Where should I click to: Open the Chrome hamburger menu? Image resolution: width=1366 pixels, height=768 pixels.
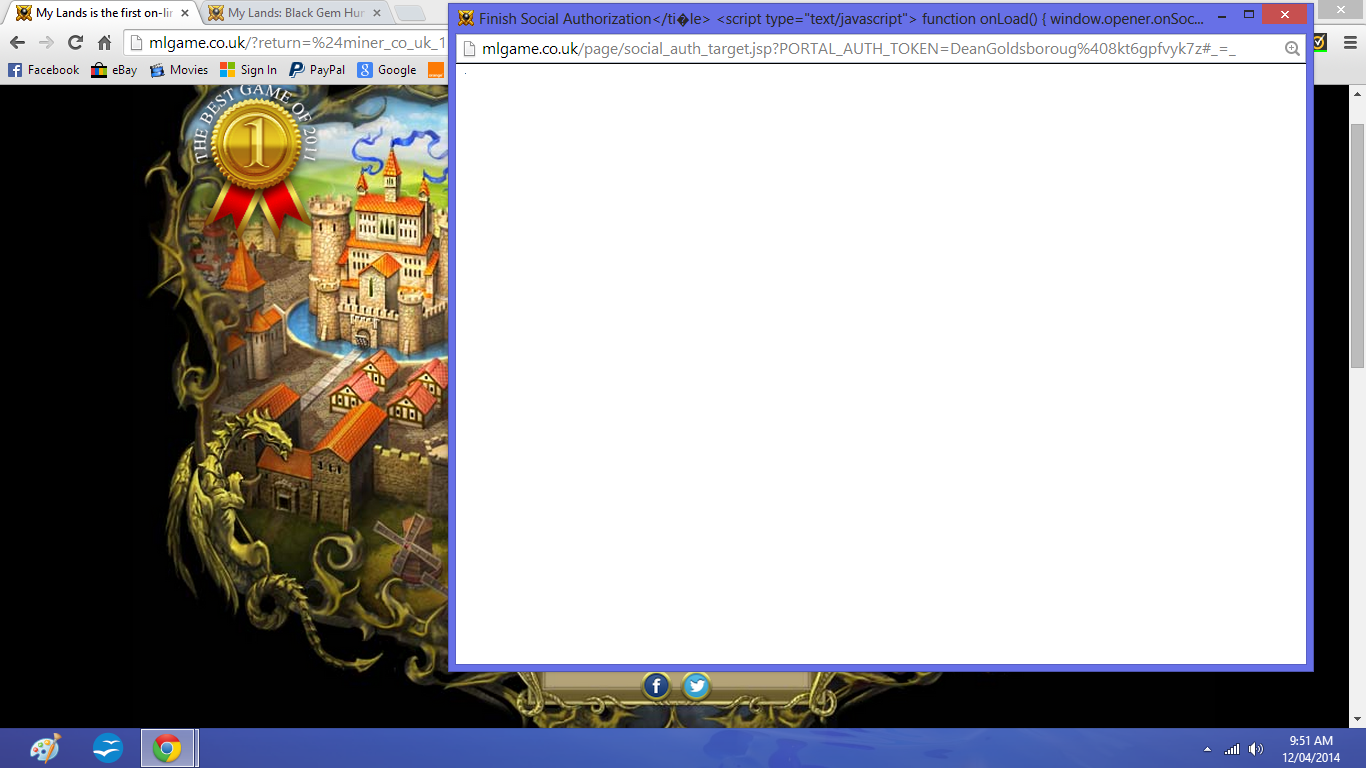[x=1349, y=43]
